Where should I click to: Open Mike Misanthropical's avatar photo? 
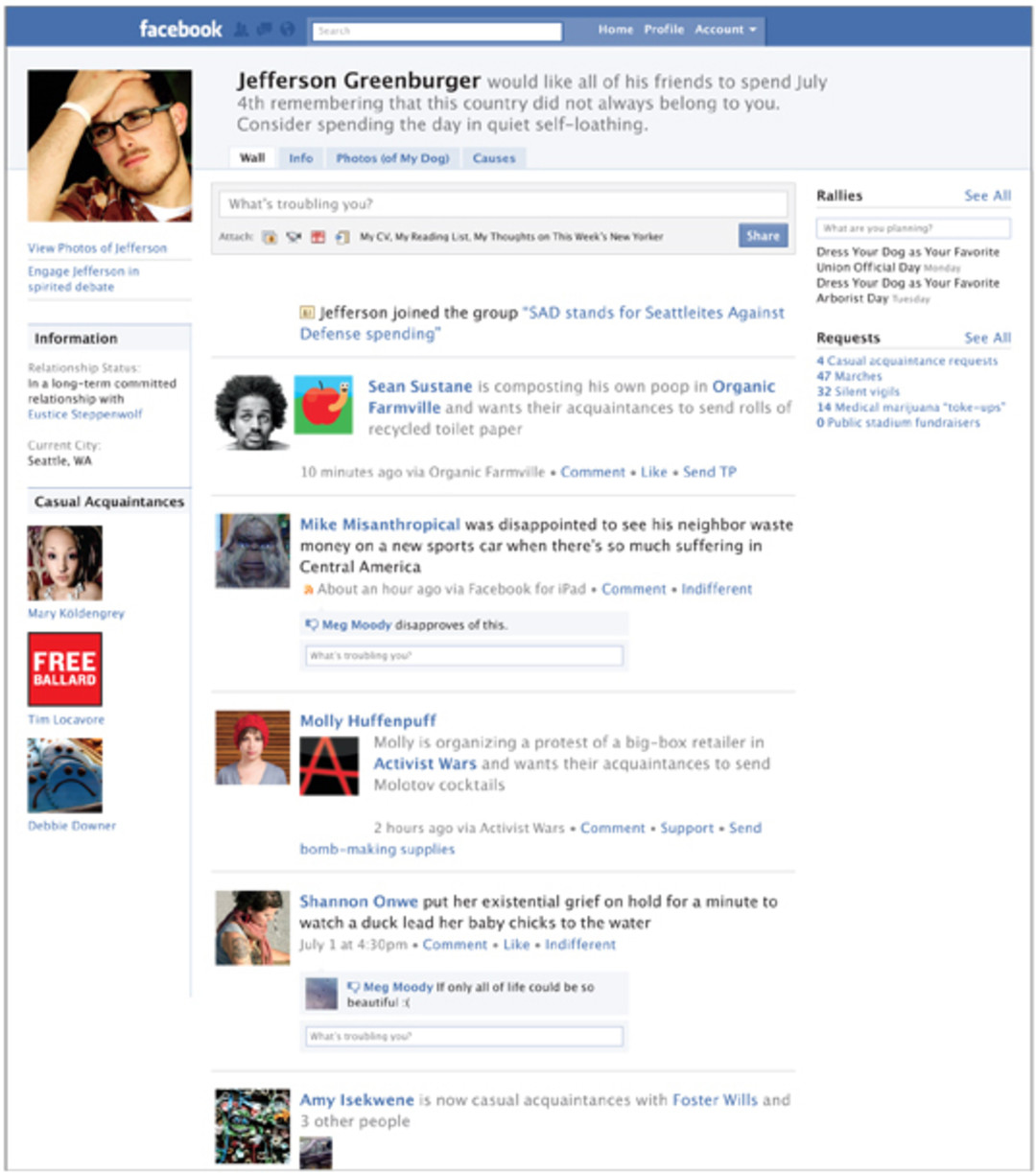252,551
